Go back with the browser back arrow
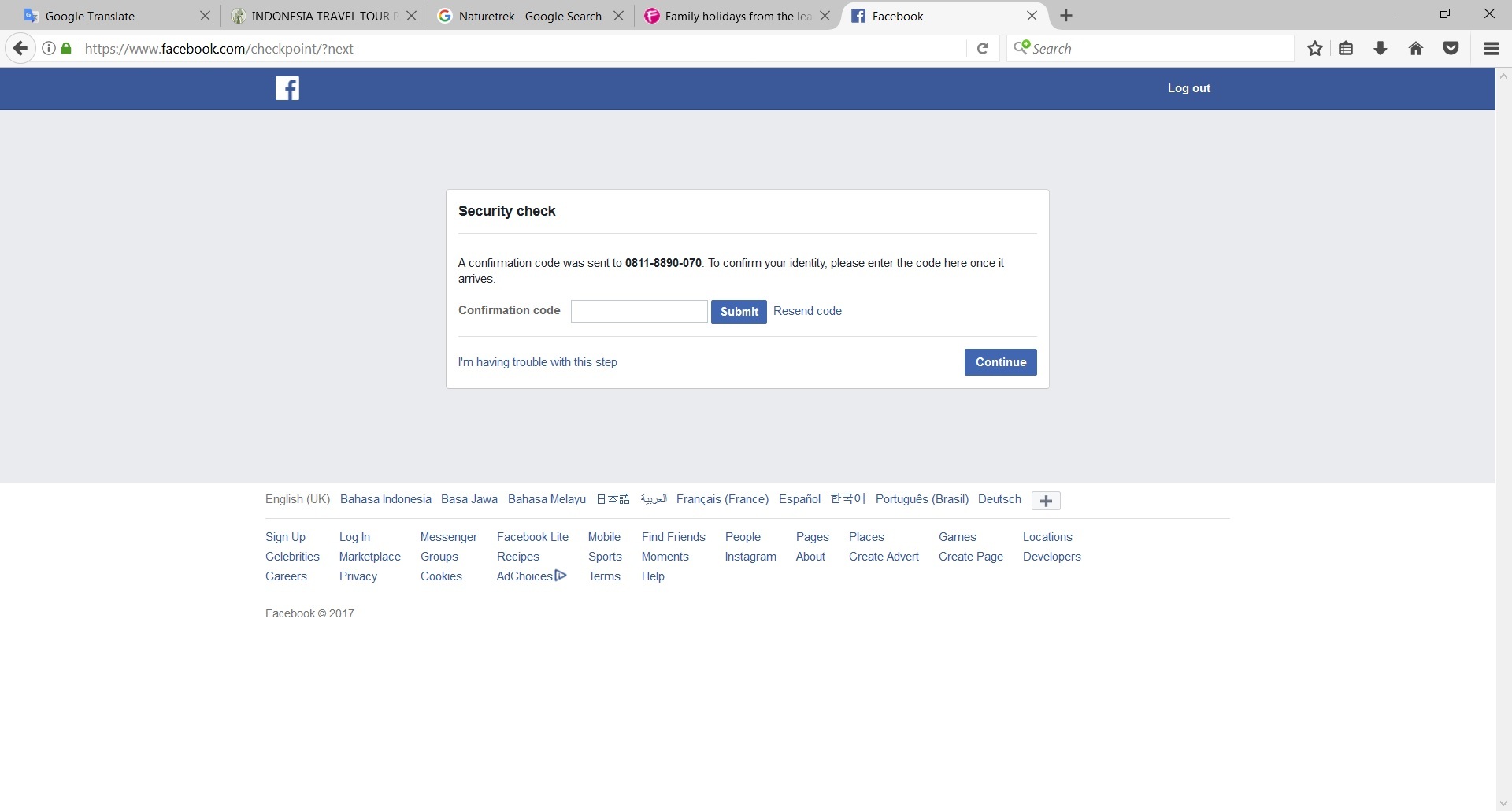Screen dimensions: 1512x811 pos(20,49)
